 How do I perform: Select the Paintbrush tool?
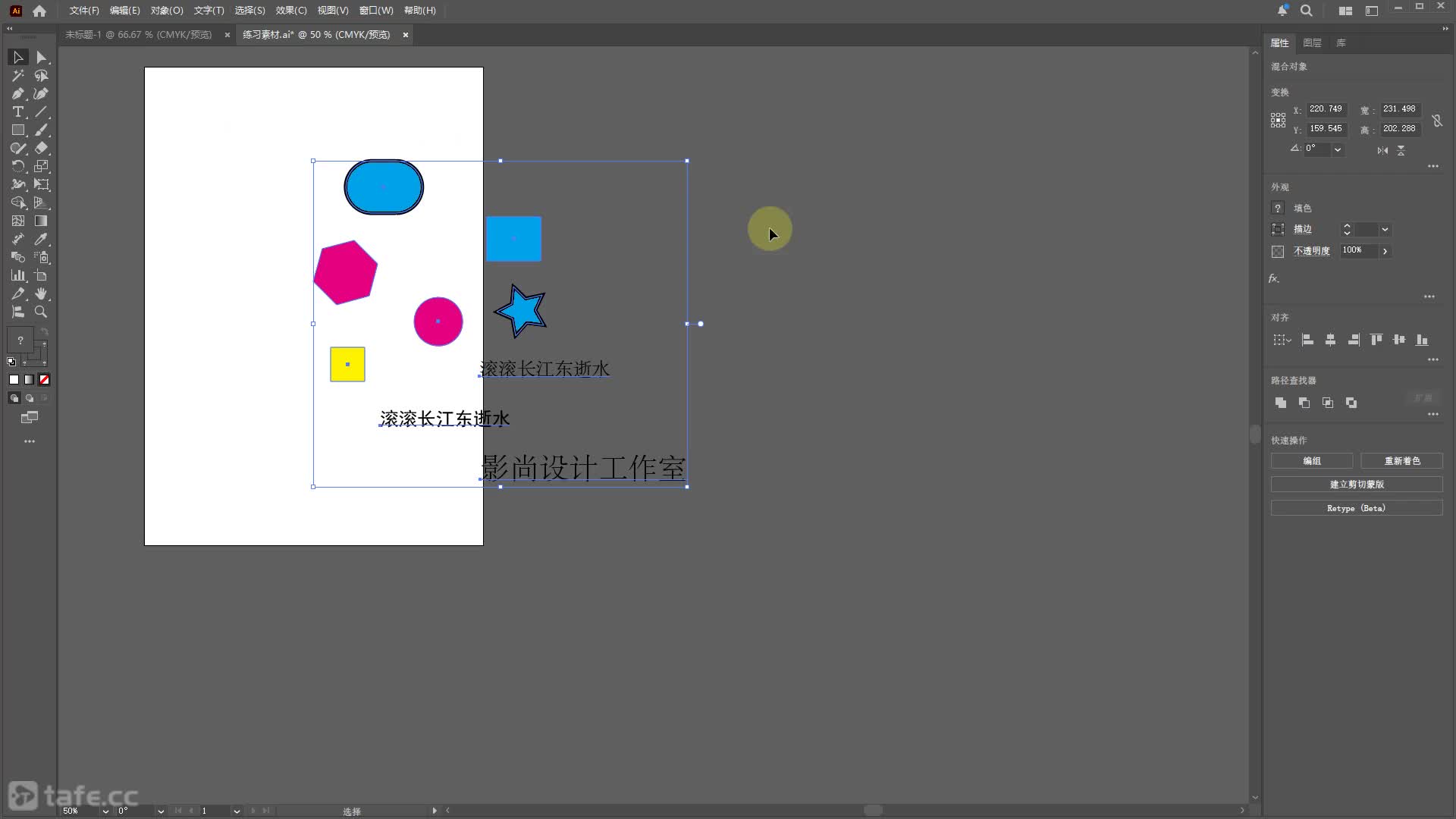tap(42, 130)
